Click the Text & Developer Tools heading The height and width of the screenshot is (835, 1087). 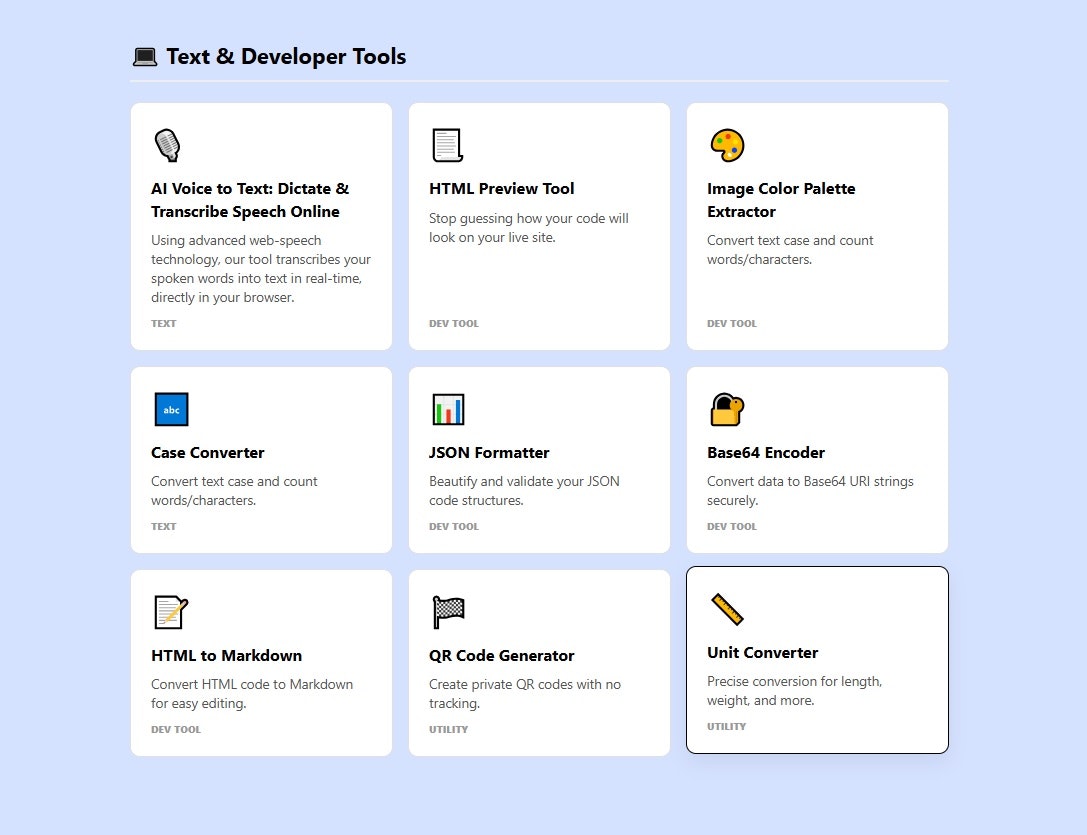click(x=286, y=56)
